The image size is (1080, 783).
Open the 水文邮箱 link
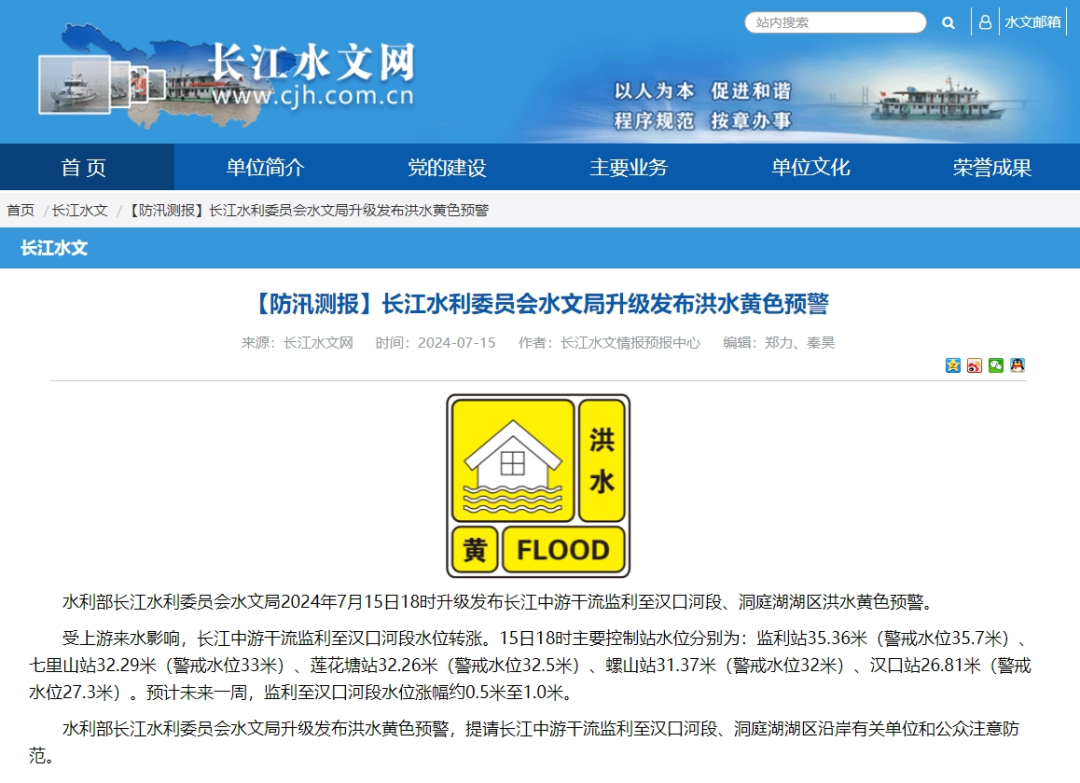pyautogui.click(x=1032, y=21)
